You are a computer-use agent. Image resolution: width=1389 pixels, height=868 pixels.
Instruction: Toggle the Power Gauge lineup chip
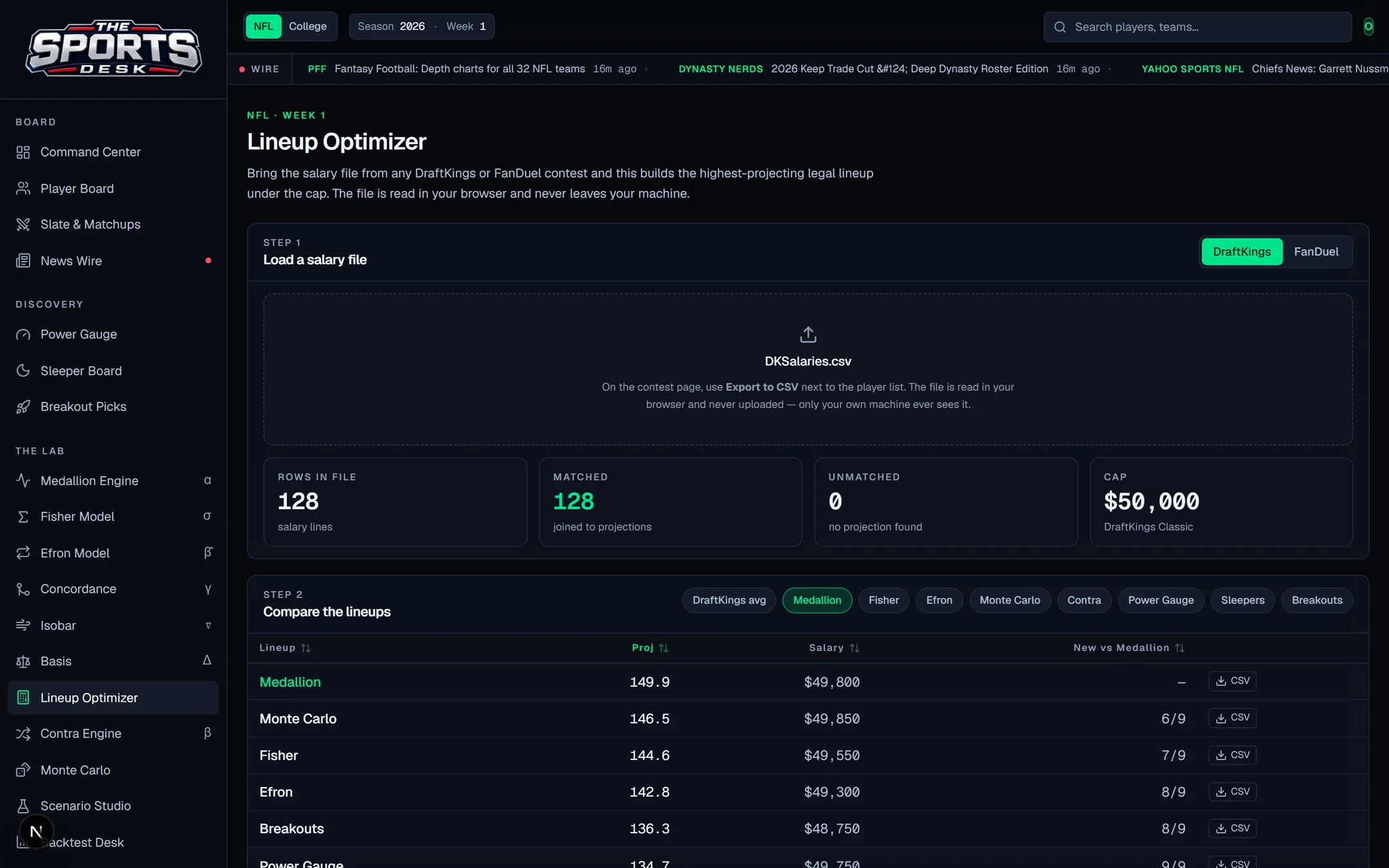[1161, 600]
